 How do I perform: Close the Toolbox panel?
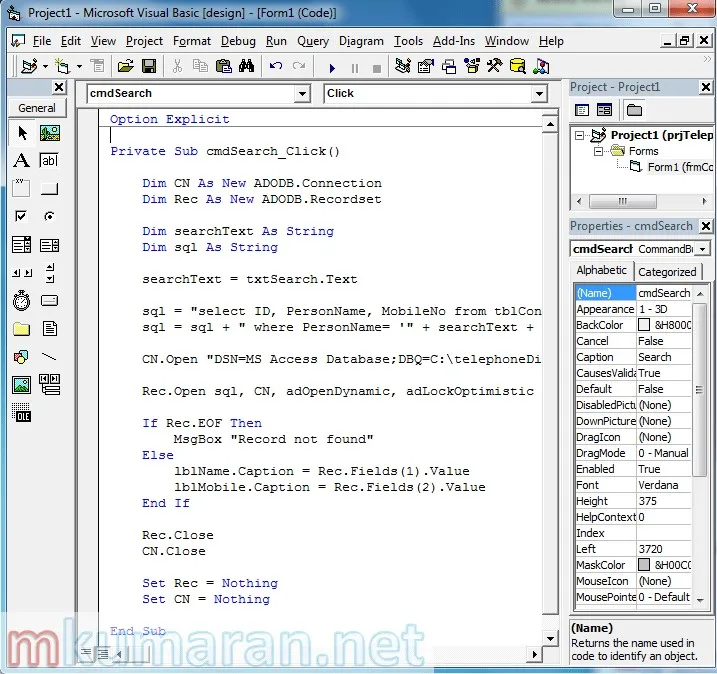(59, 87)
